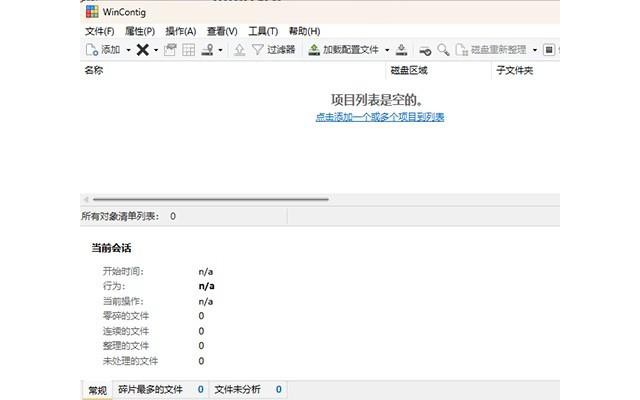Viewport: 640px width, 400px height.
Task: Click the 开始时间 label
Action: pos(123,271)
